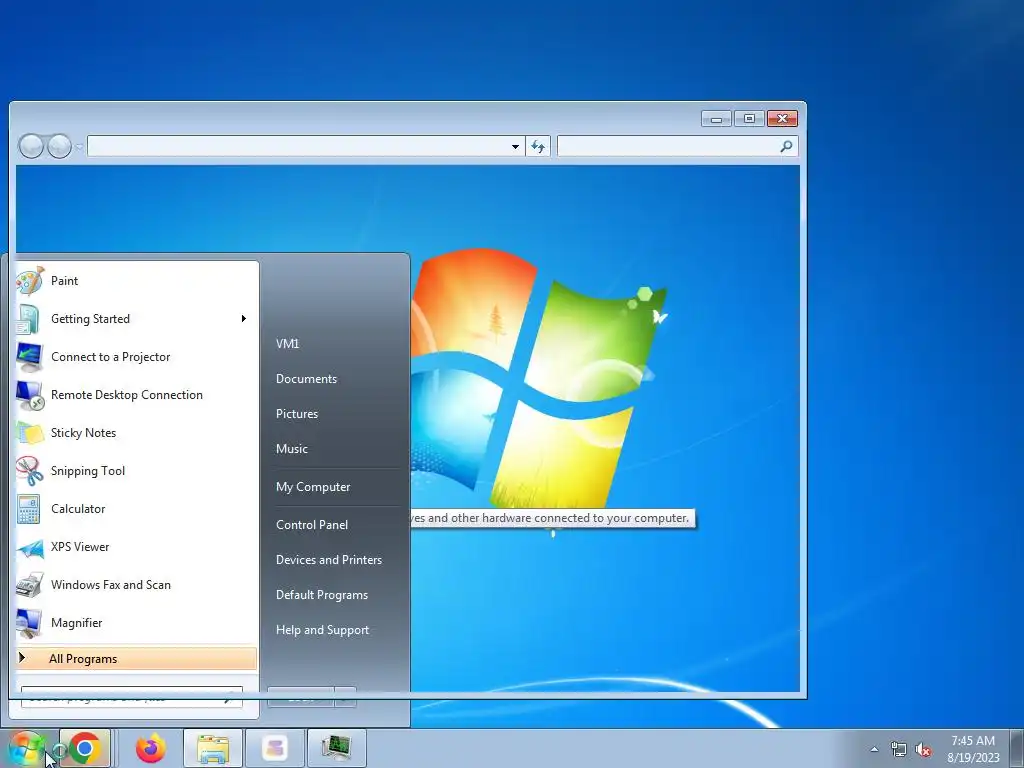Launch the Snipping Tool icon
This screenshot has width=1024, height=768.
29,471
